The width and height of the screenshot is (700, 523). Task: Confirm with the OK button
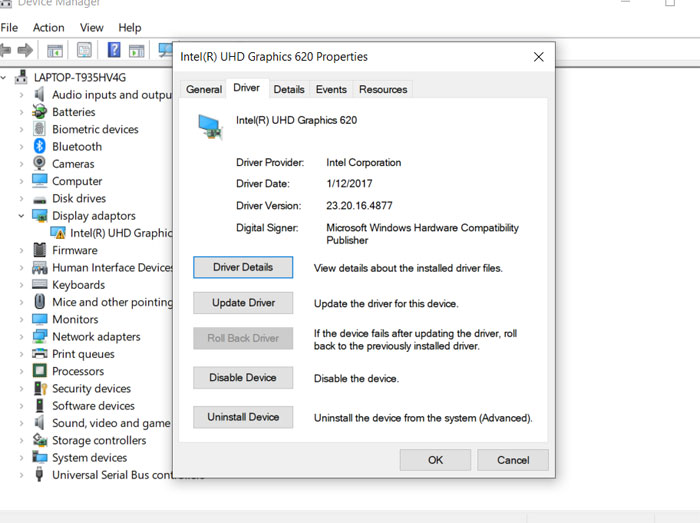tap(435, 460)
